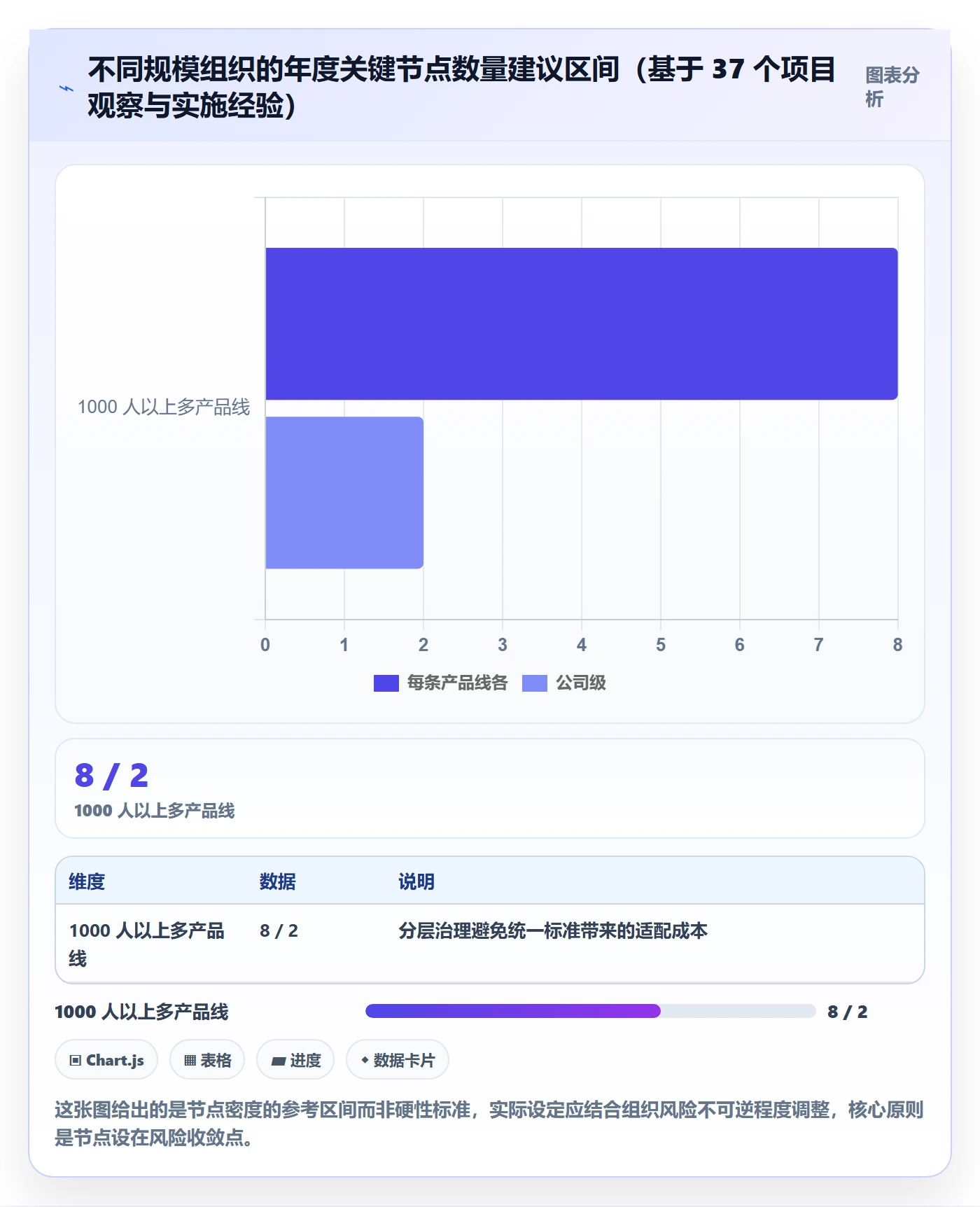Click the 8 / 2 table cell
The height and width of the screenshot is (1207, 980).
coord(279,930)
